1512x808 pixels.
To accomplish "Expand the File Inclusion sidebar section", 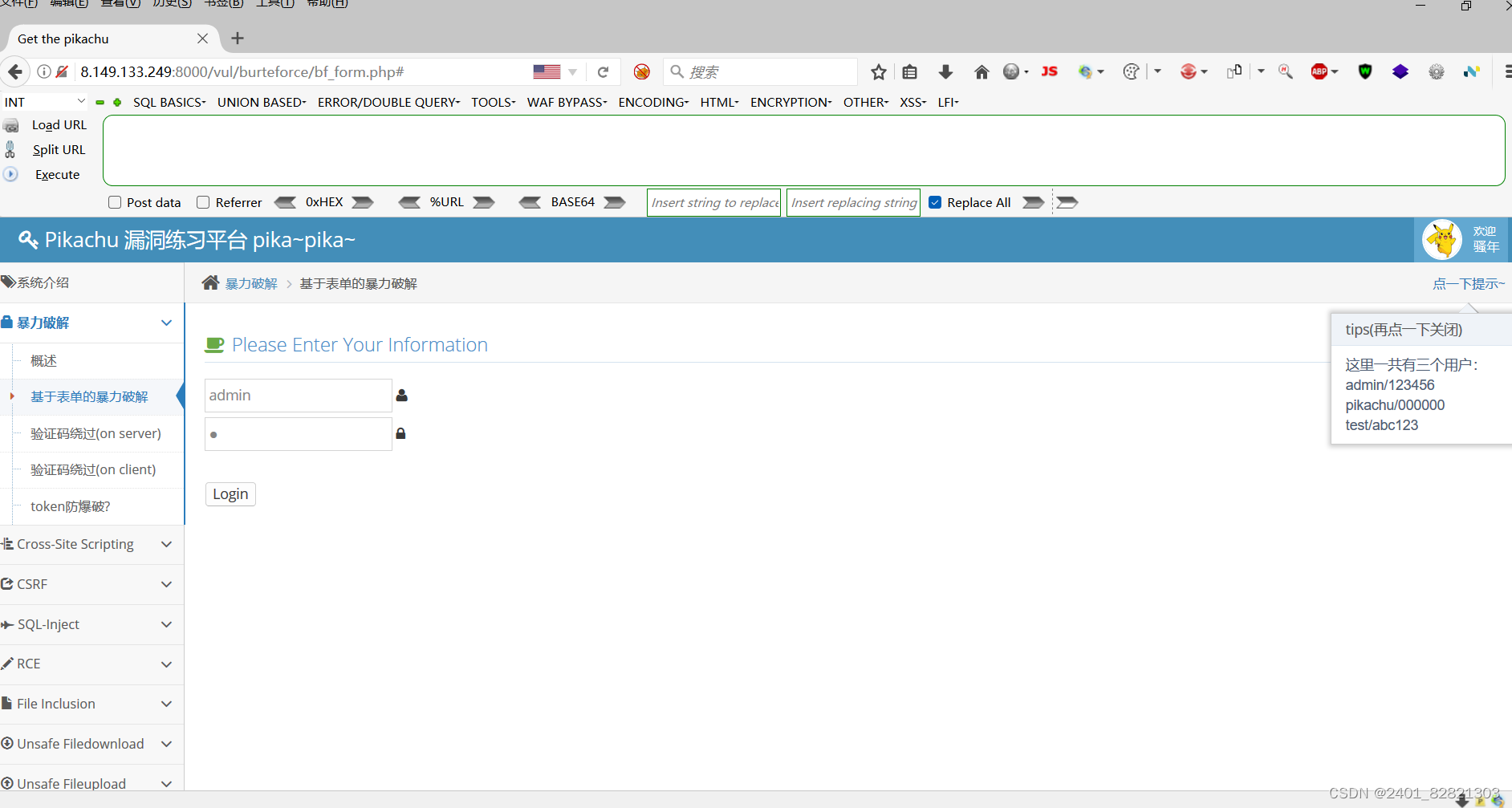I will pos(91,704).
